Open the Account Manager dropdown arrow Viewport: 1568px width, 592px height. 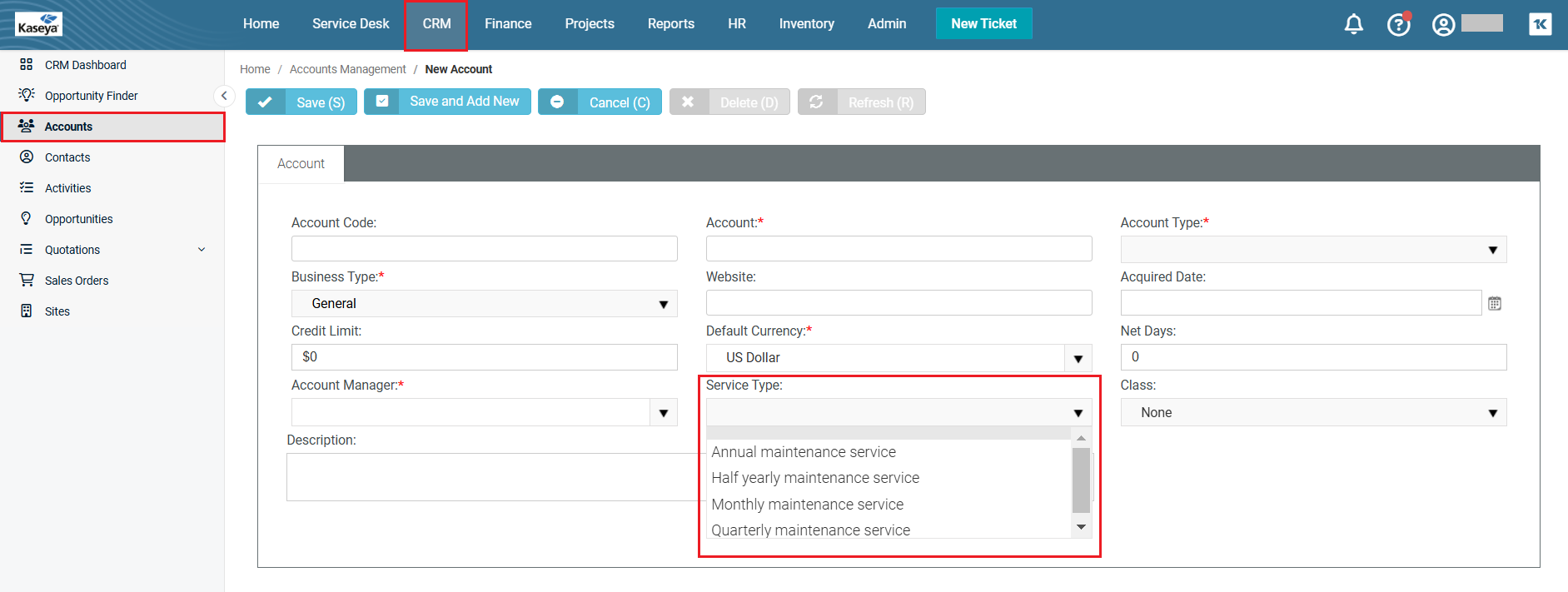(x=663, y=413)
